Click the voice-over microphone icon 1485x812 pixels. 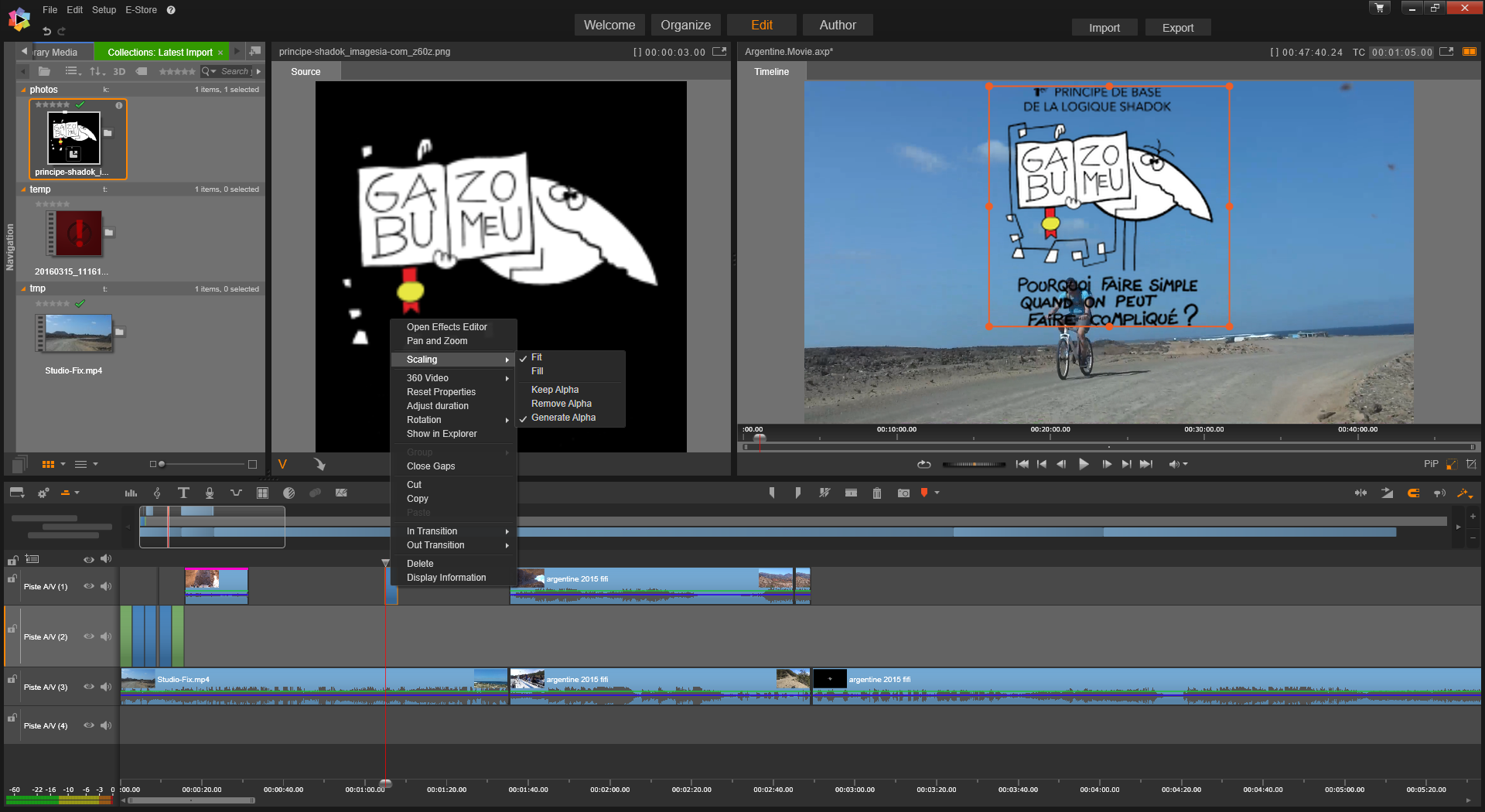pyautogui.click(x=210, y=493)
